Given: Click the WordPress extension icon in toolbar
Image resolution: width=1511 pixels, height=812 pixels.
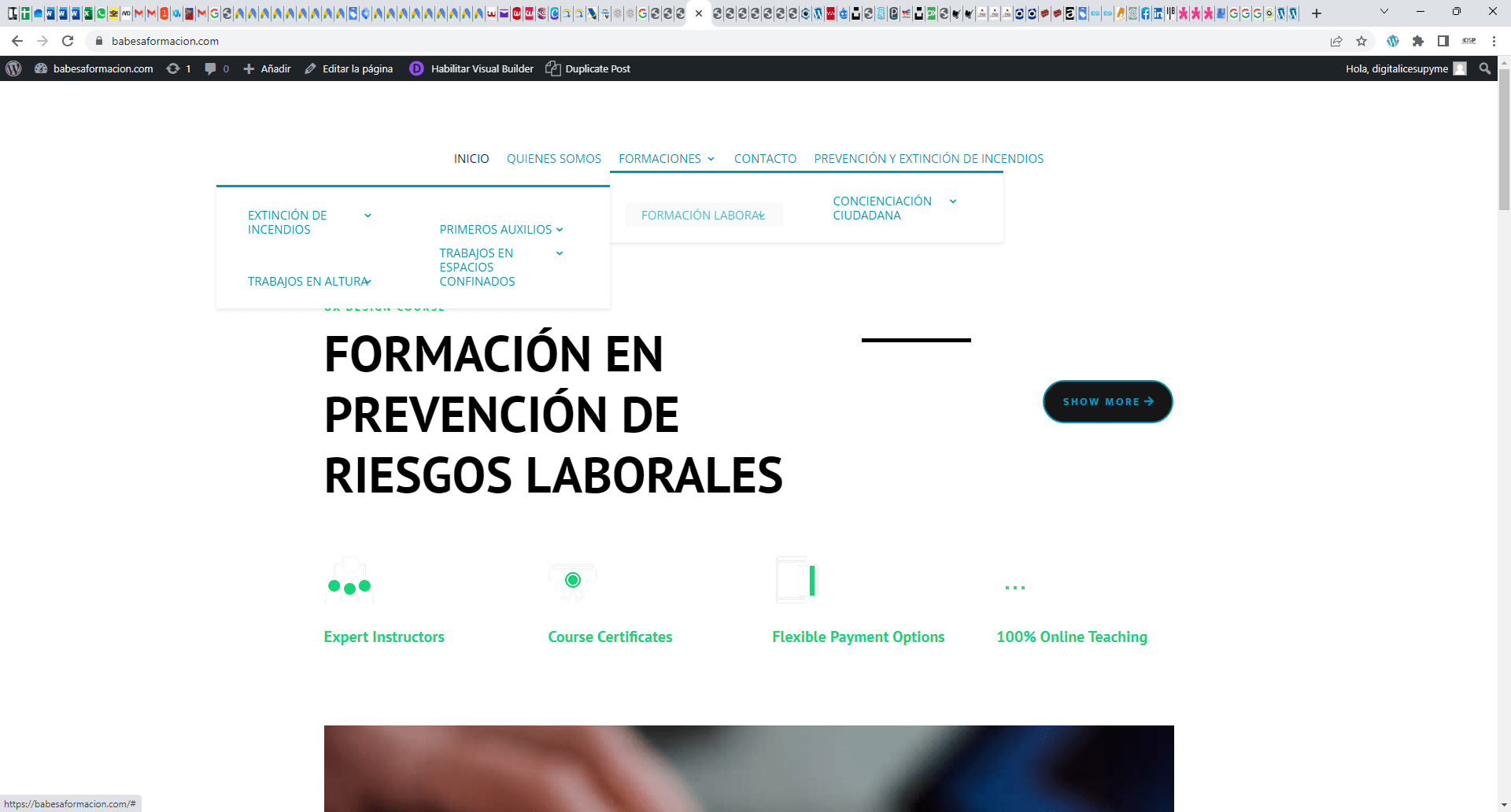Looking at the screenshot, I should click(1393, 41).
